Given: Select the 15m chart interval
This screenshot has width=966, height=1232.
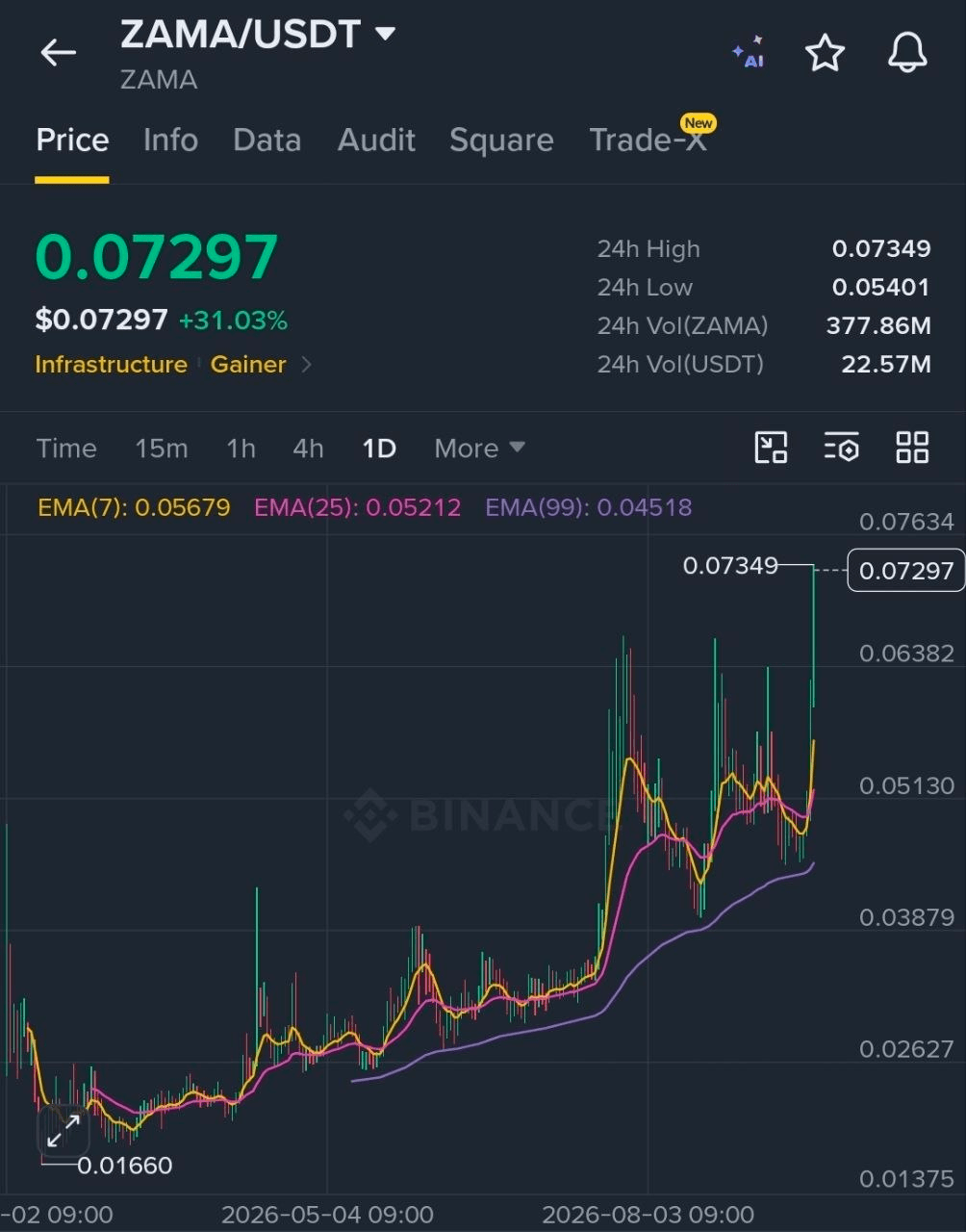Looking at the screenshot, I should [162, 449].
